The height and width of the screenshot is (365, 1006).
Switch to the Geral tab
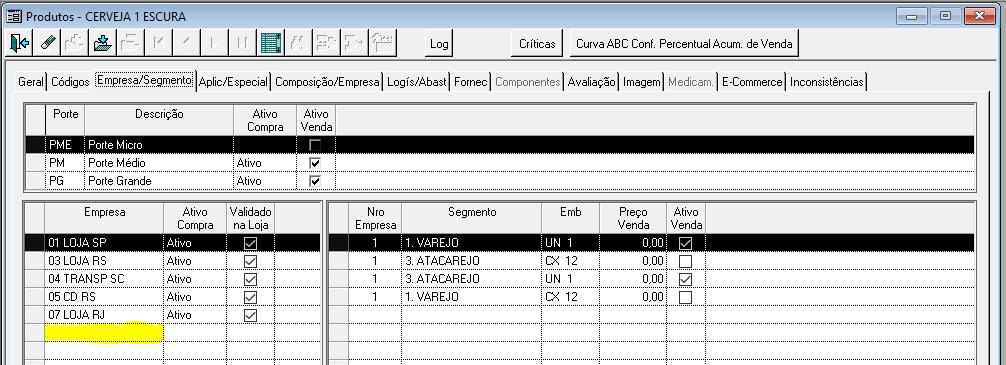tap(31, 82)
